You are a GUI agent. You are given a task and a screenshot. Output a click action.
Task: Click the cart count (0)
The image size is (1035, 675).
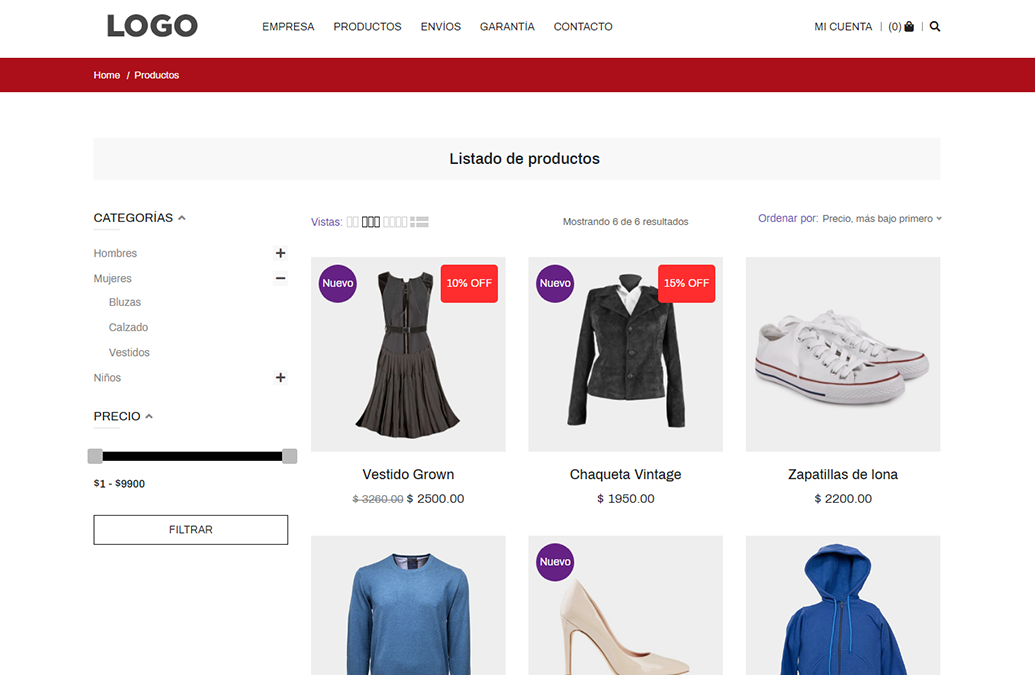(894, 26)
